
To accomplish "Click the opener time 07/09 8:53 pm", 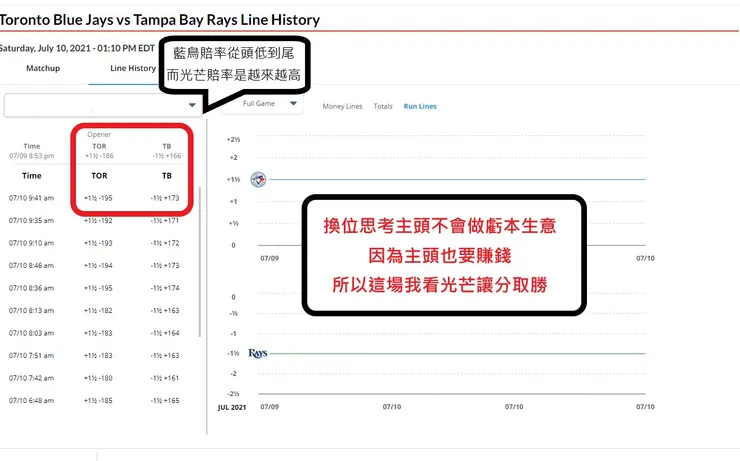I will (x=32, y=156).
